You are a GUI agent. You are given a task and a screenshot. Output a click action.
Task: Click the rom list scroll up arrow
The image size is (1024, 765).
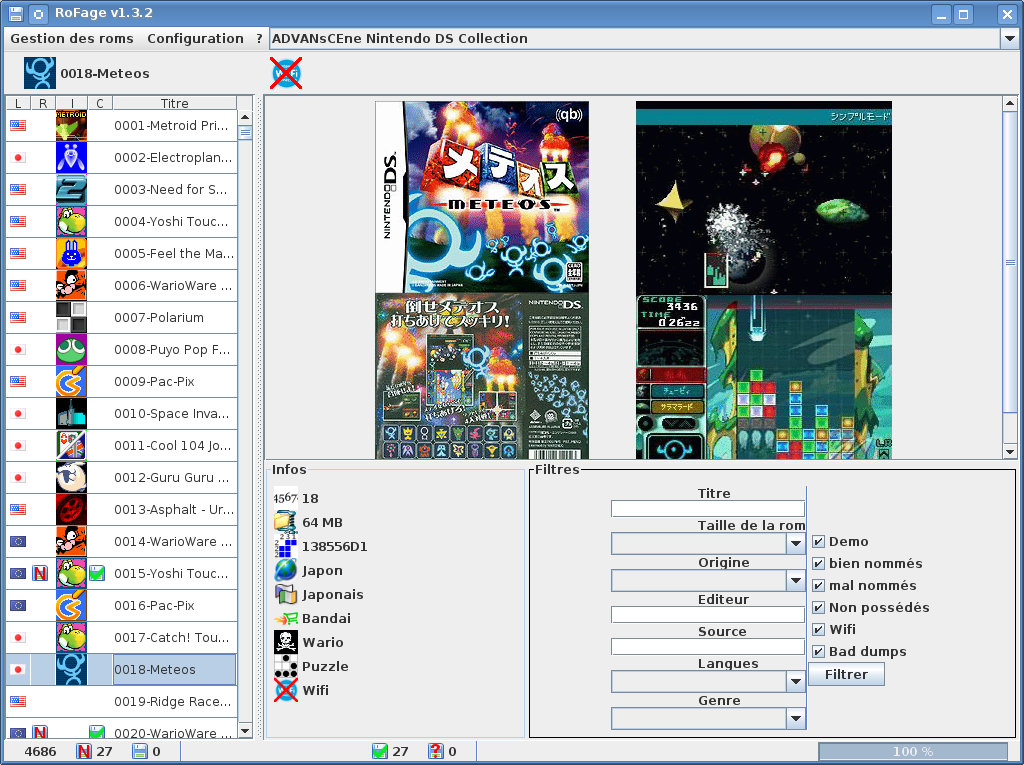(245, 118)
